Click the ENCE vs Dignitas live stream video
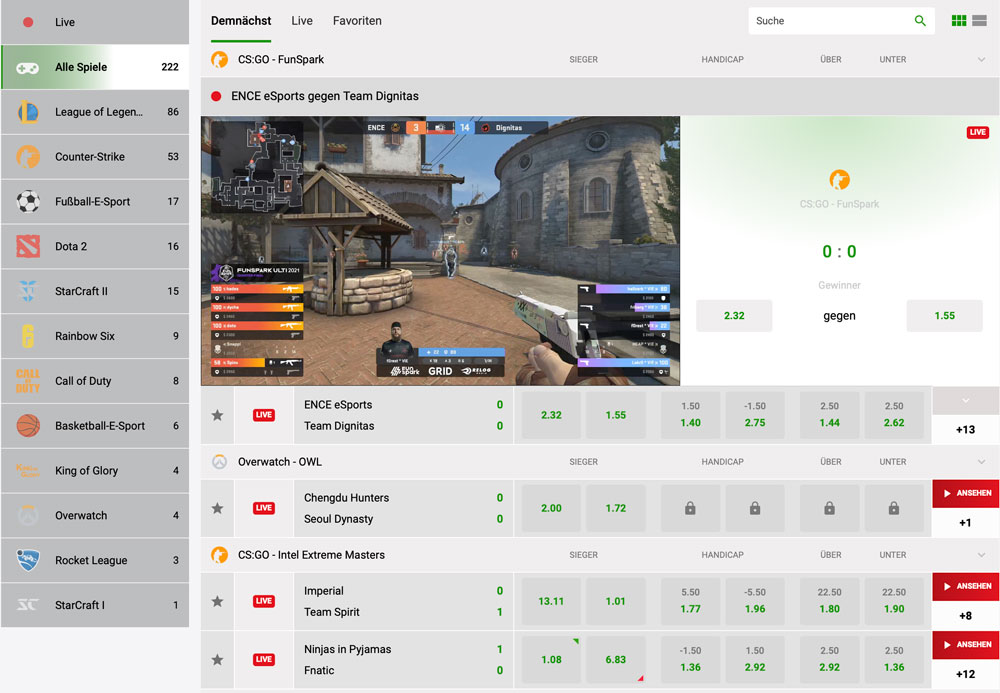The height and width of the screenshot is (693, 1000). (440, 251)
